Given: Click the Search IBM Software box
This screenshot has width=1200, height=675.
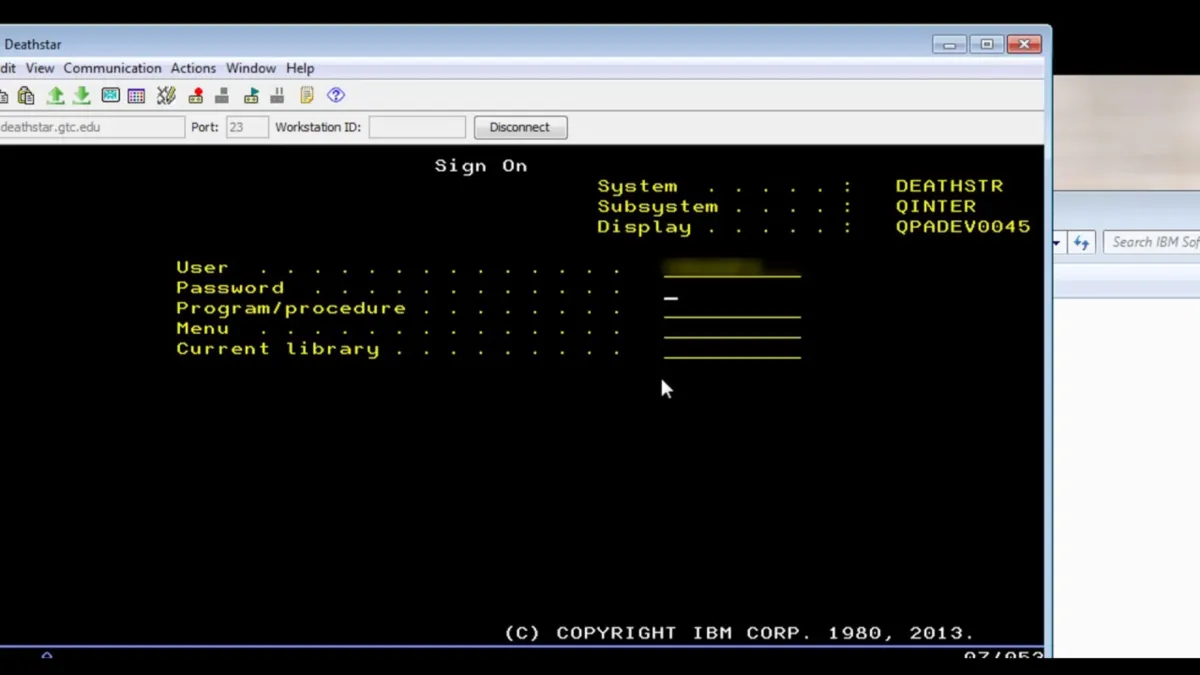Looking at the screenshot, I should 1153,242.
